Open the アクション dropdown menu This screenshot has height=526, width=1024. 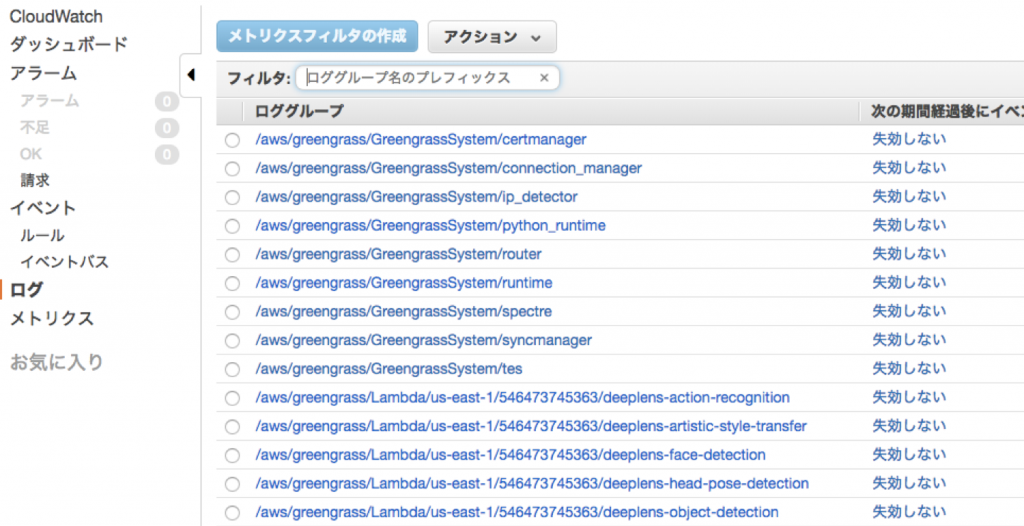click(x=492, y=37)
